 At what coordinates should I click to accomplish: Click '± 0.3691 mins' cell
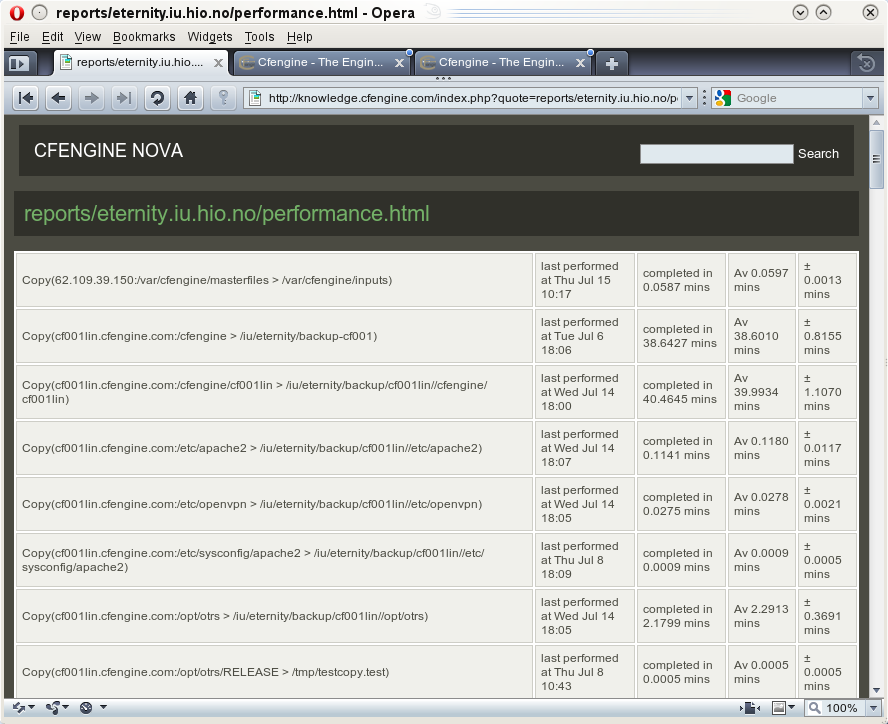pyautogui.click(x=827, y=616)
